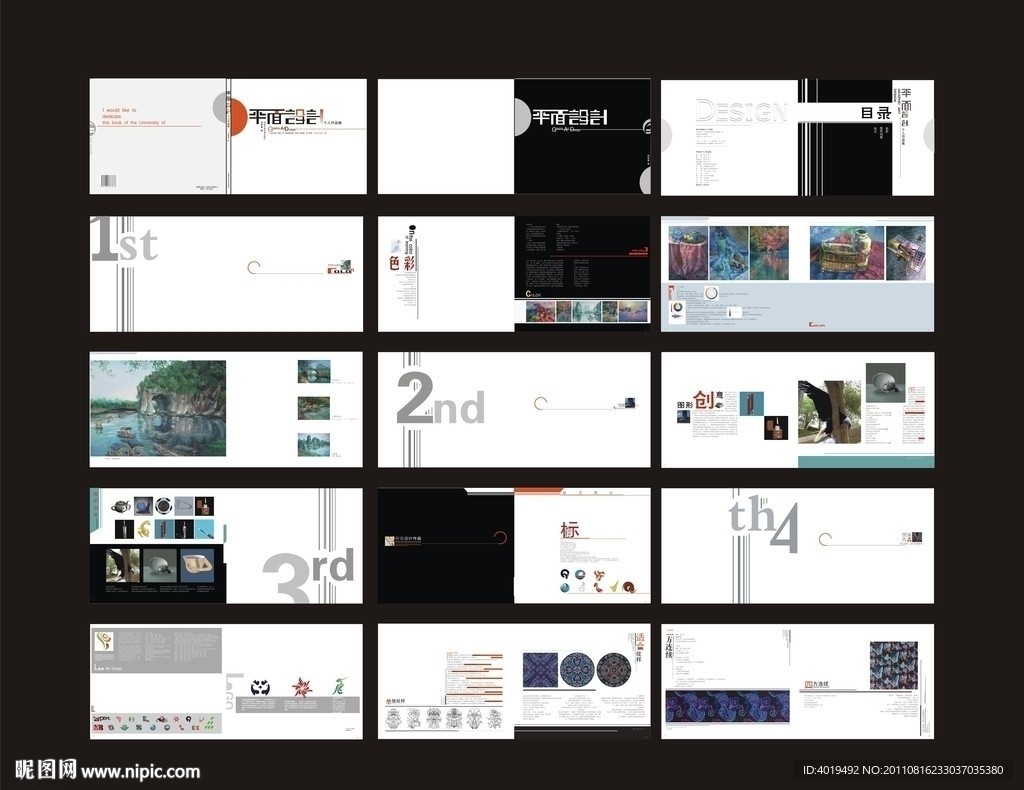
Task: Click the red flower logo beside the panda
Action: coord(301,687)
